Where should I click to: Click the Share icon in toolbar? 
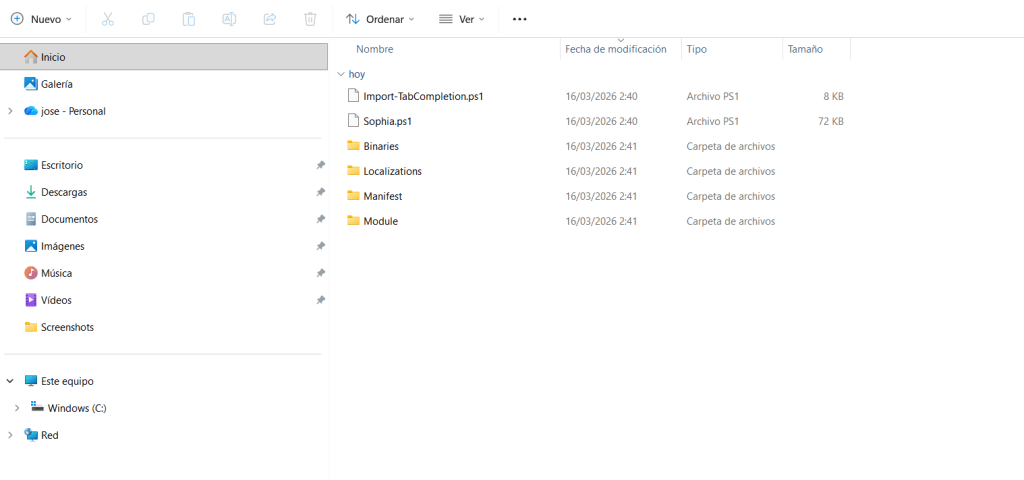270,19
